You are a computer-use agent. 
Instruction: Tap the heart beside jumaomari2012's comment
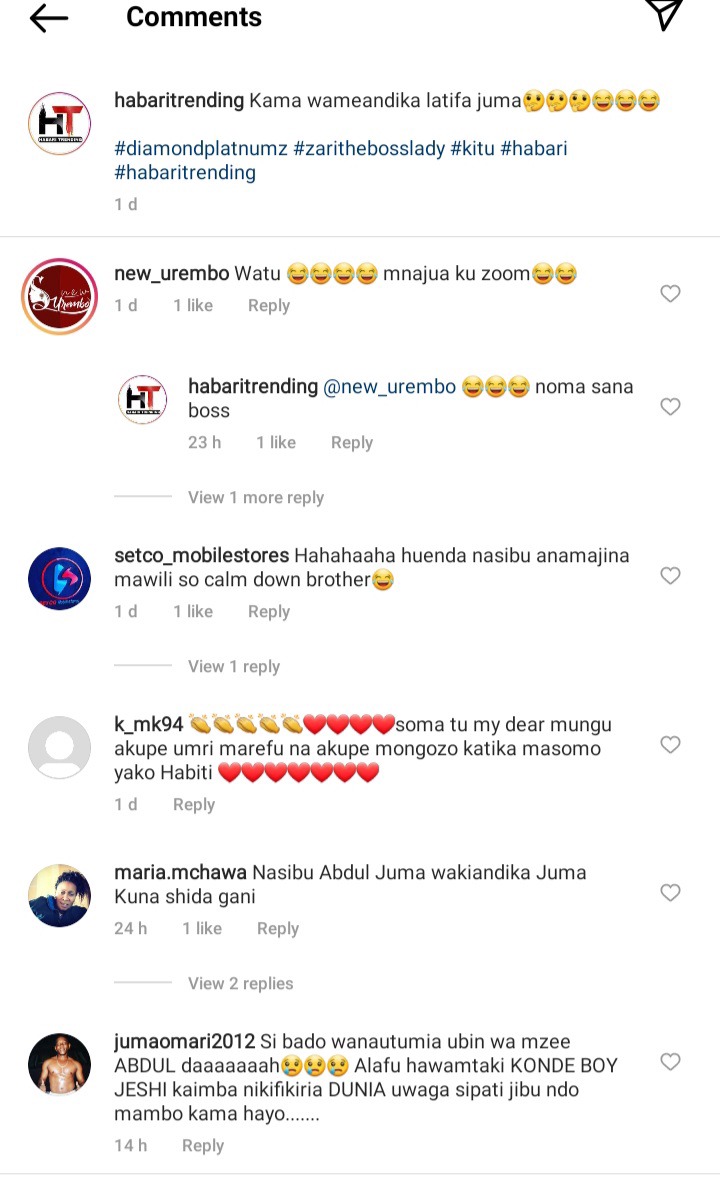(x=670, y=1062)
